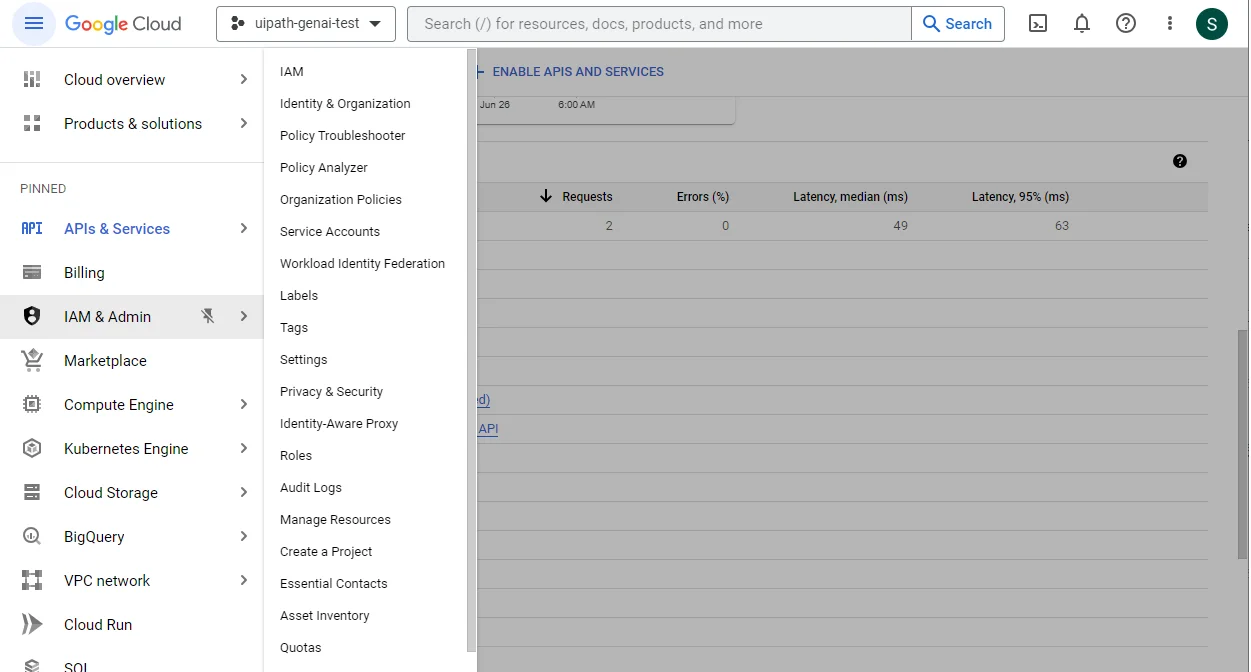The image size is (1251, 672).
Task: Click the Marketplace cart icon
Action: [x=32, y=361]
